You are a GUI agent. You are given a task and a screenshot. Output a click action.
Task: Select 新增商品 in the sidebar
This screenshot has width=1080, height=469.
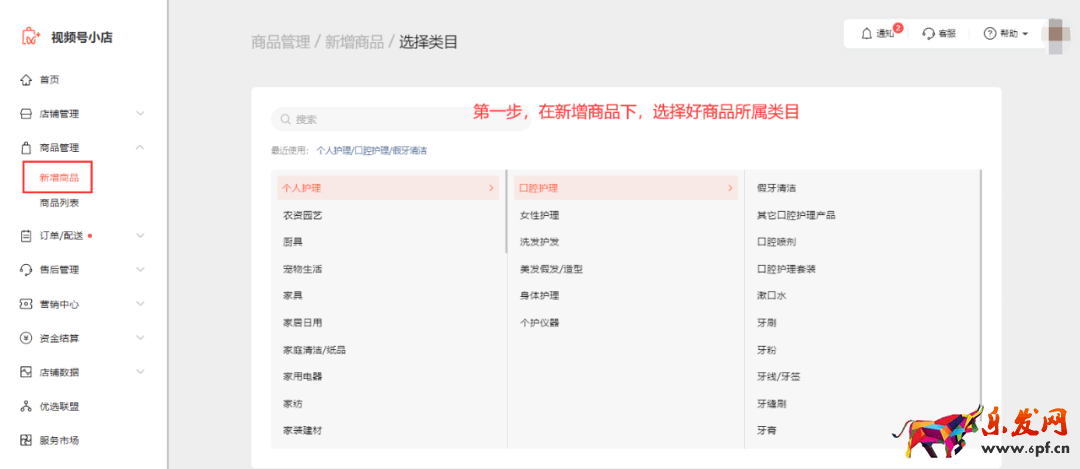tap(59, 178)
